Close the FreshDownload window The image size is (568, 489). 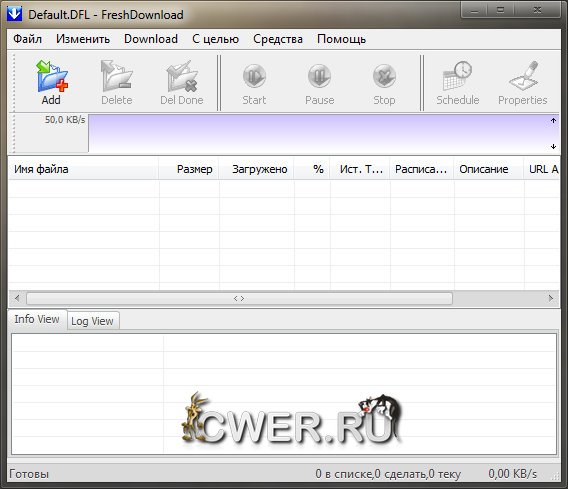coord(538,10)
